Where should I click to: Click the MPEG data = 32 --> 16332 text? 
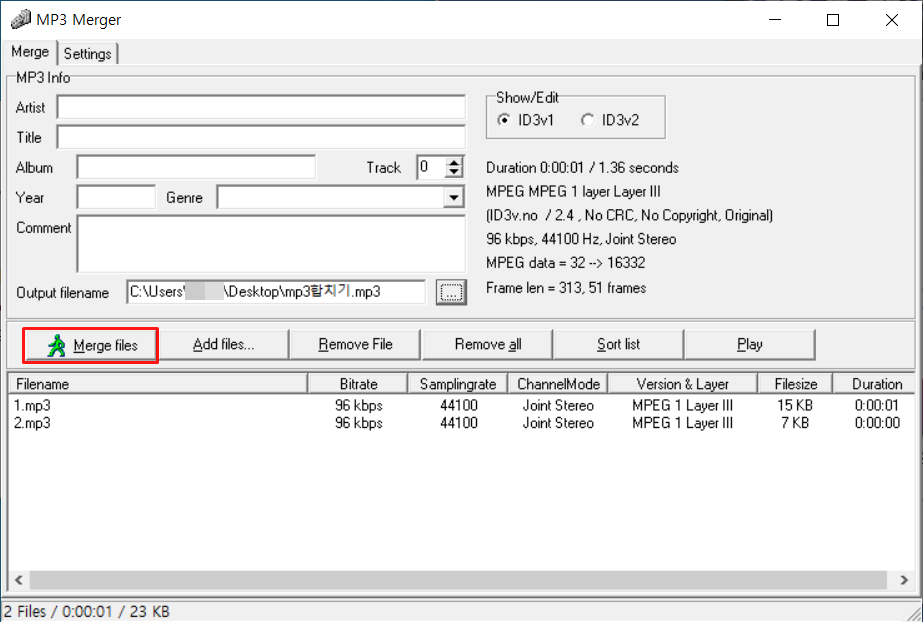click(x=566, y=262)
